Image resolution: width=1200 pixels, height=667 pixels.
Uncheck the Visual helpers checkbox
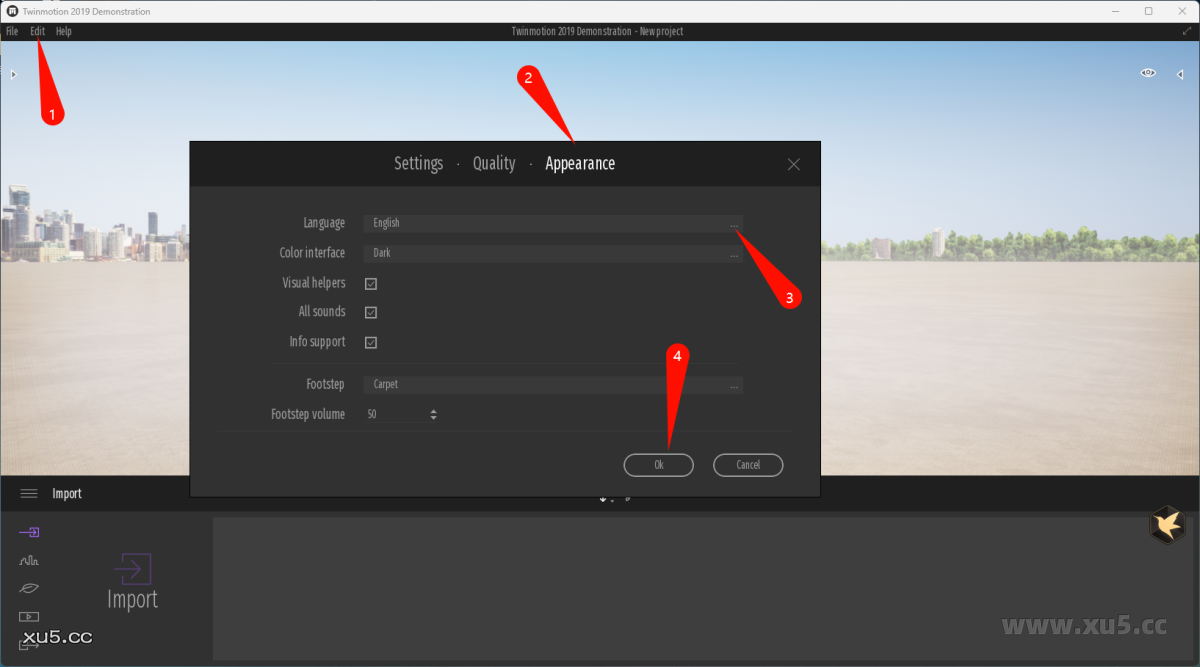pyautogui.click(x=371, y=283)
